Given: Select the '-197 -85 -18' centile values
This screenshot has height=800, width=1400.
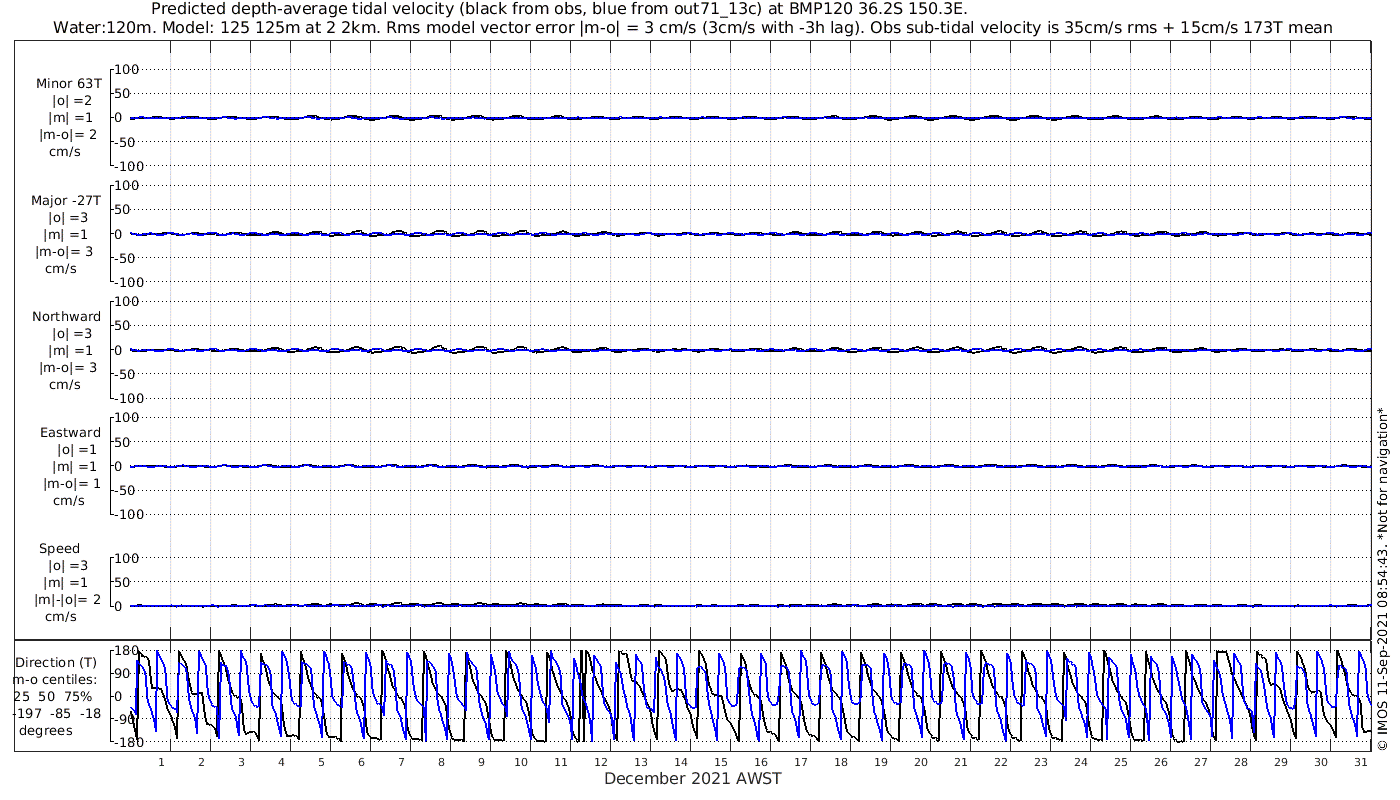Looking at the screenshot, I should click(x=56, y=713).
